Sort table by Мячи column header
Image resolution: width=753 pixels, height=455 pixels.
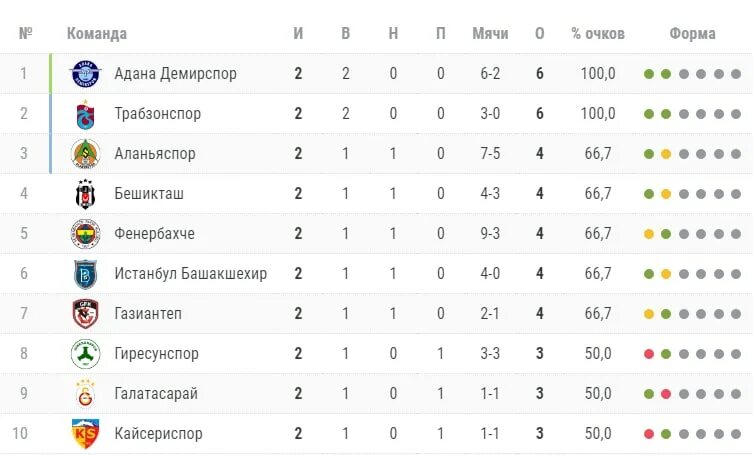[490, 33]
